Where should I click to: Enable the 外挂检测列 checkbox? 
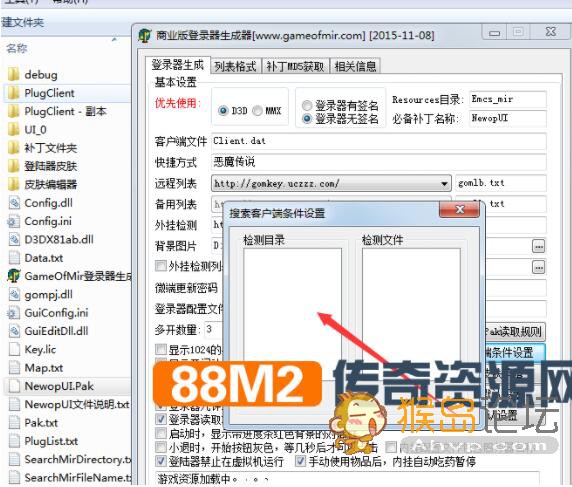coord(161,266)
